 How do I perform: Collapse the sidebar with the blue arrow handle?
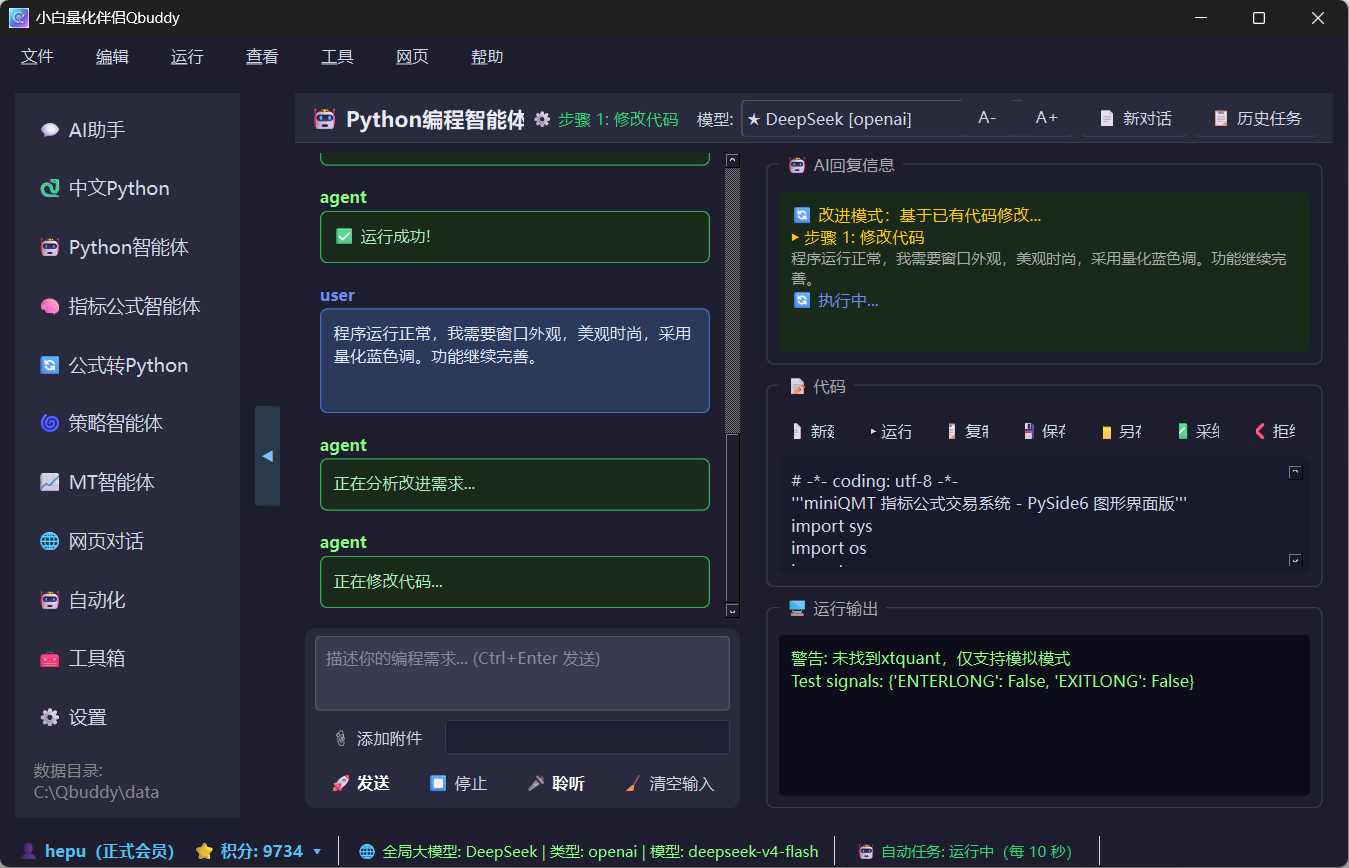(267, 456)
